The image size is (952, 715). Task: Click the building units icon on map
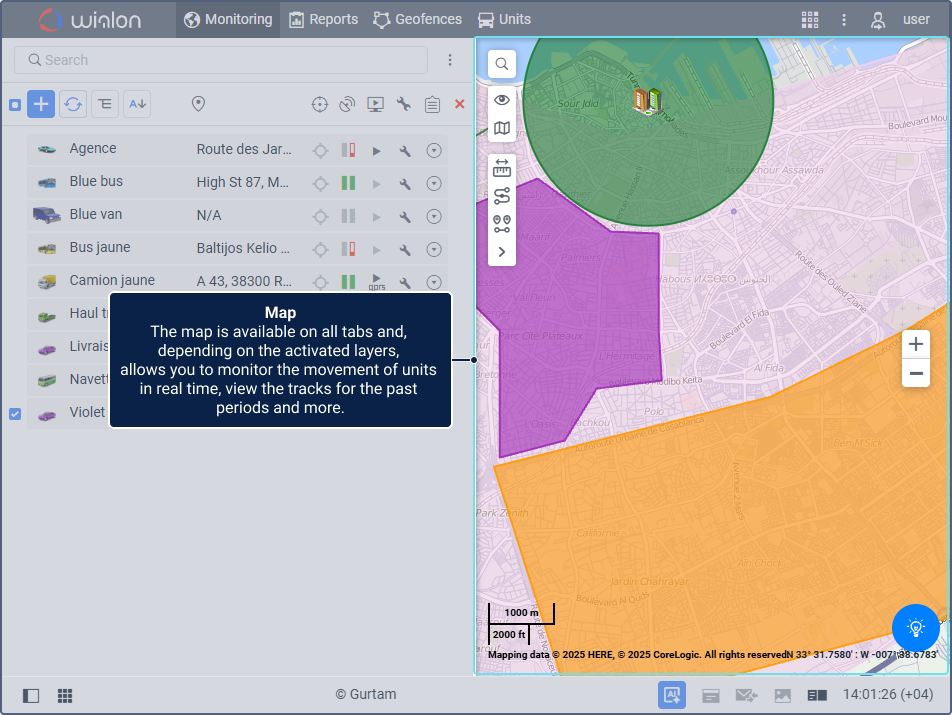(647, 101)
